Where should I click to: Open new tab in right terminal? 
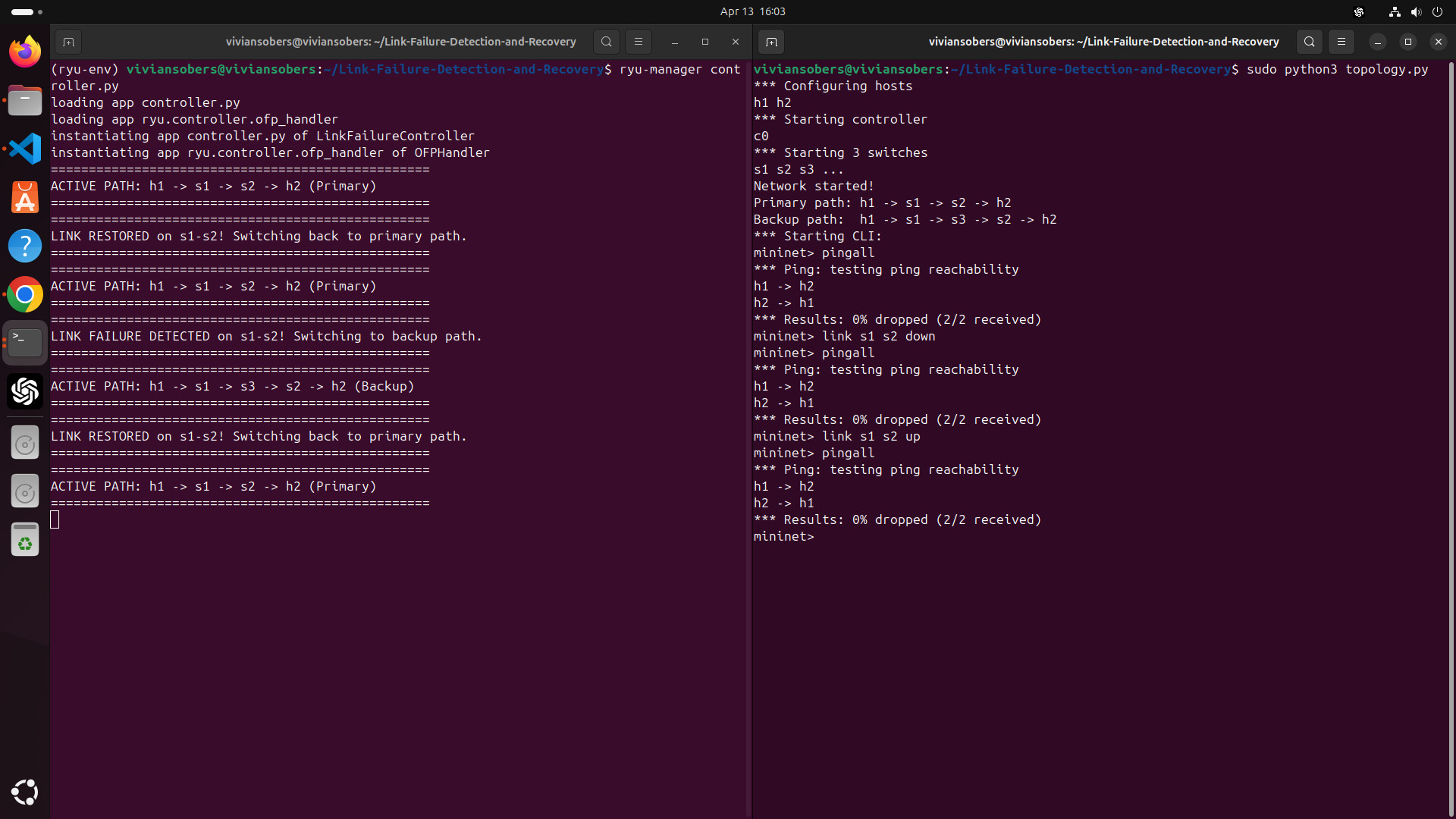click(771, 42)
